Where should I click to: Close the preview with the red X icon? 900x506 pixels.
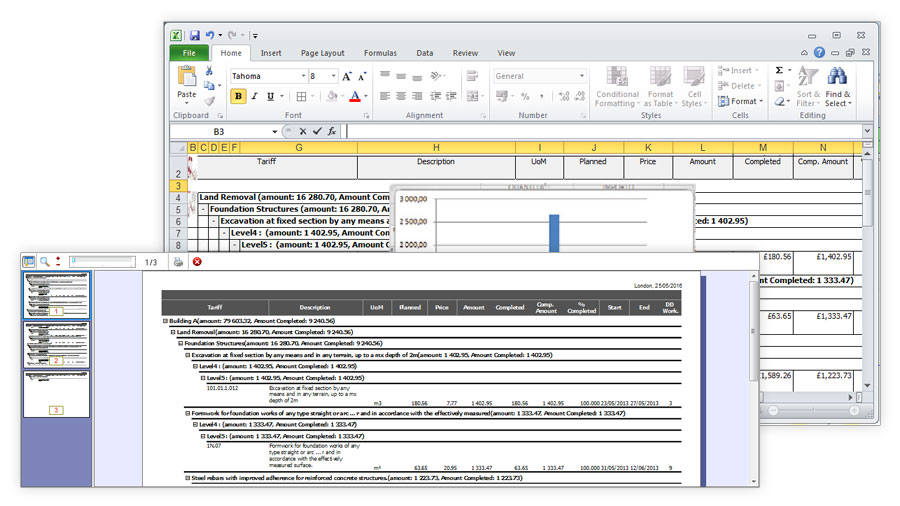pos(197,262)
